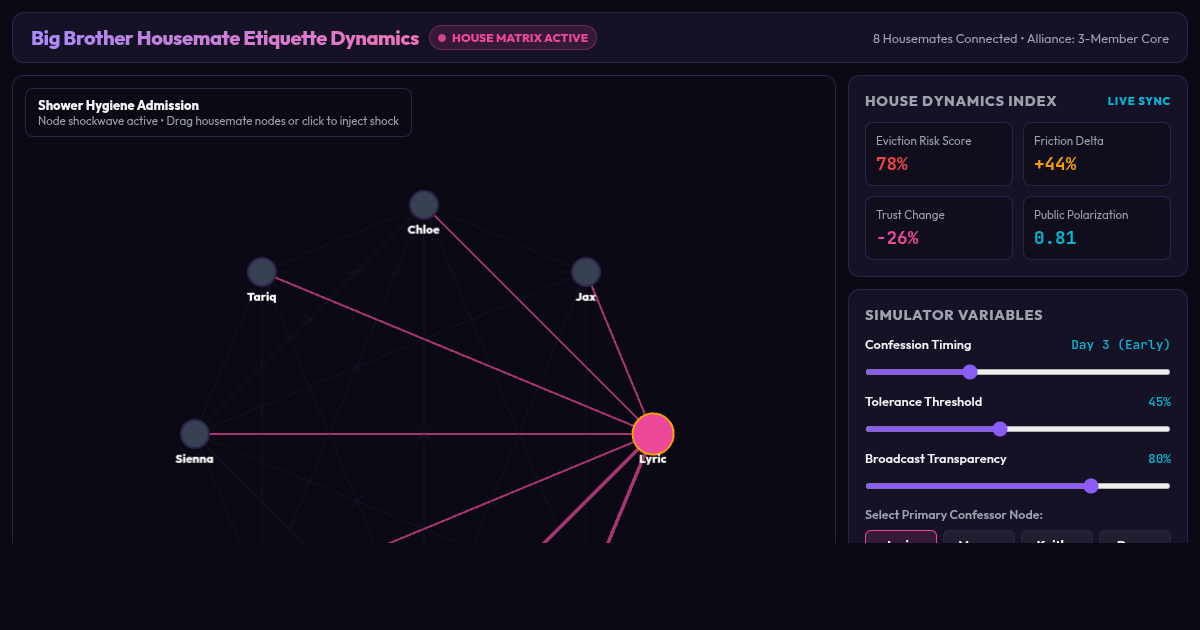This screenshot has width=1200, height=630.
Task: Open the Public Polarization card
Action: click(x=1097, y=228)
